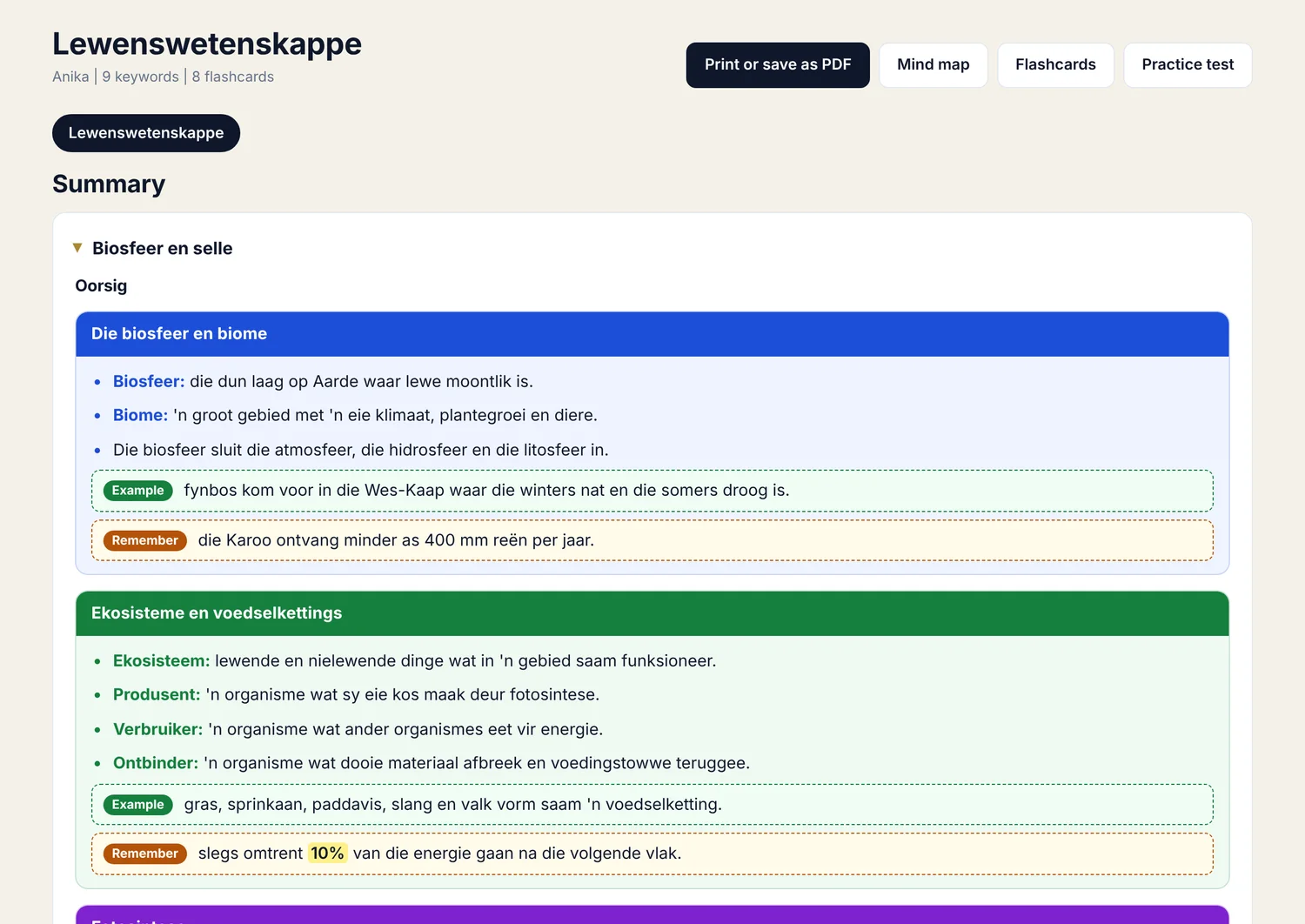This screenshot has width=1305, height=924.
Task: Click the Verbruiker keyword term
Action: [x=157, y=730]
